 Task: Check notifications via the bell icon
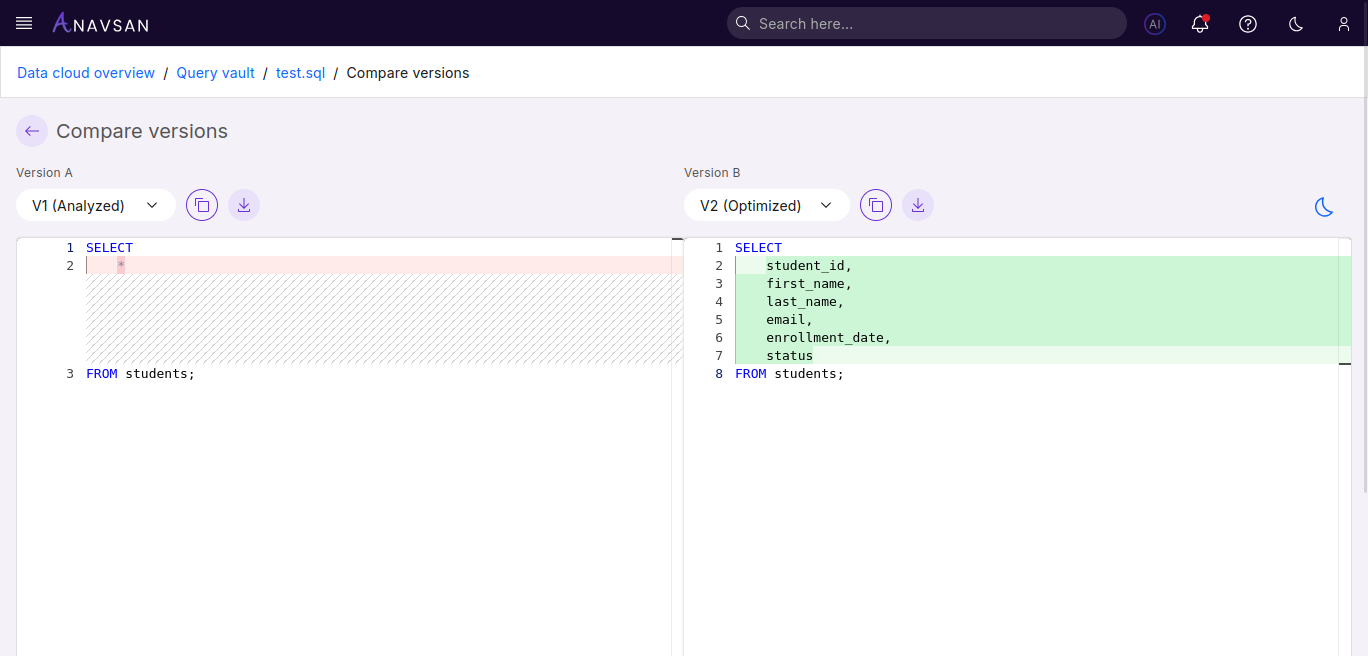coord(1199,23)
